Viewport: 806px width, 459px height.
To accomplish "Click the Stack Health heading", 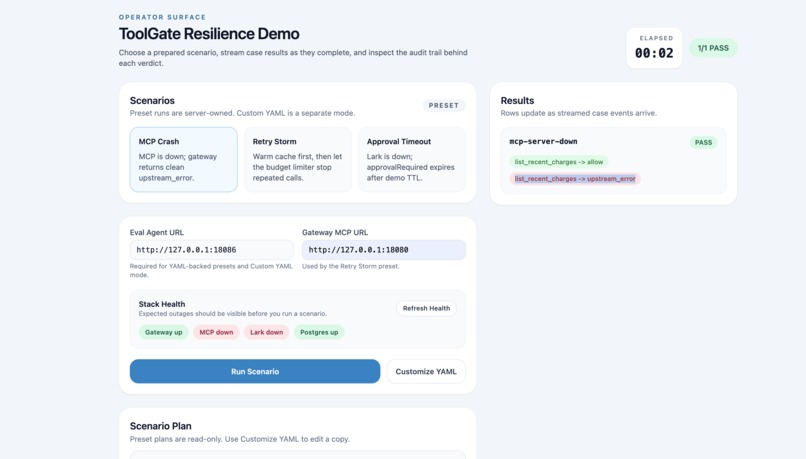I will pyautogui.click(x=162, y=304).
